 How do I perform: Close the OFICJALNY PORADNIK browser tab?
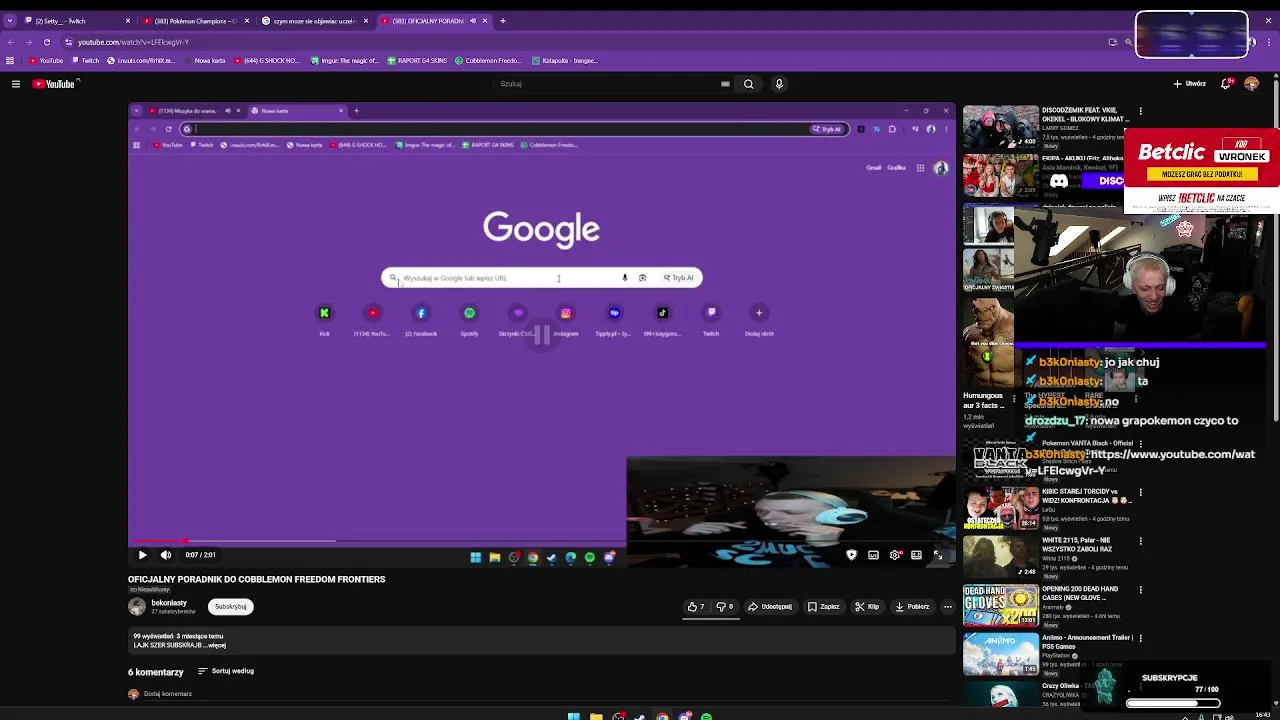[485, 21]
